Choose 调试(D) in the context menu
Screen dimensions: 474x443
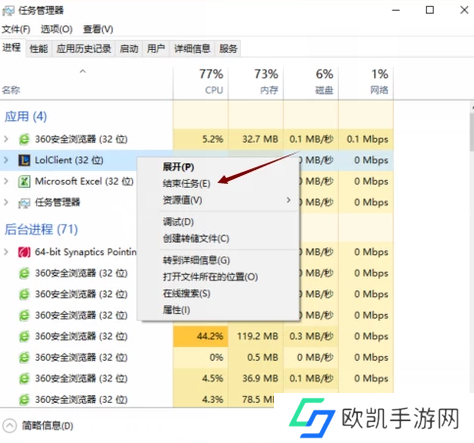tap(218, 222)
